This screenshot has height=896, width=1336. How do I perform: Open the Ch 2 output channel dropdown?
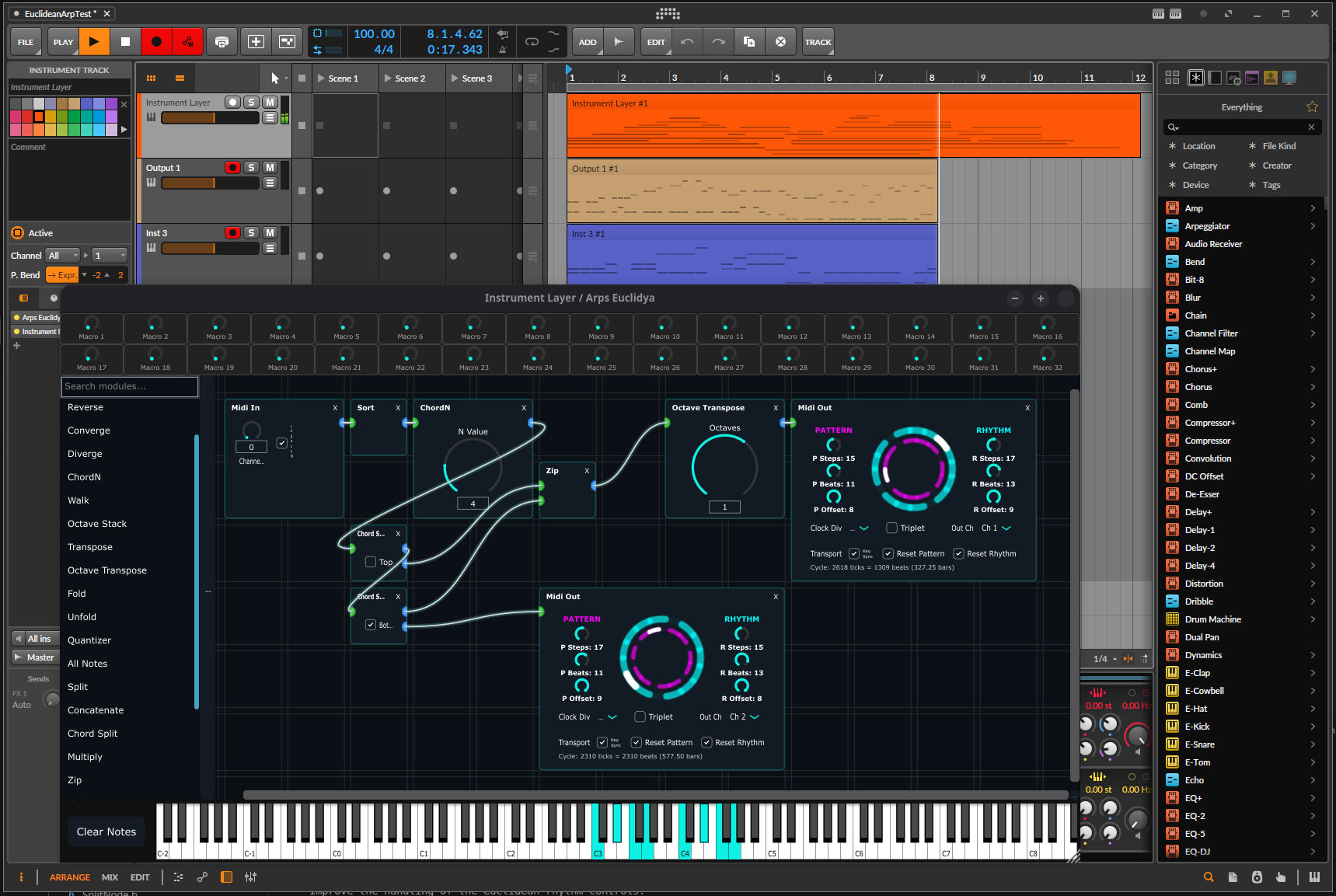click(744, 716)
